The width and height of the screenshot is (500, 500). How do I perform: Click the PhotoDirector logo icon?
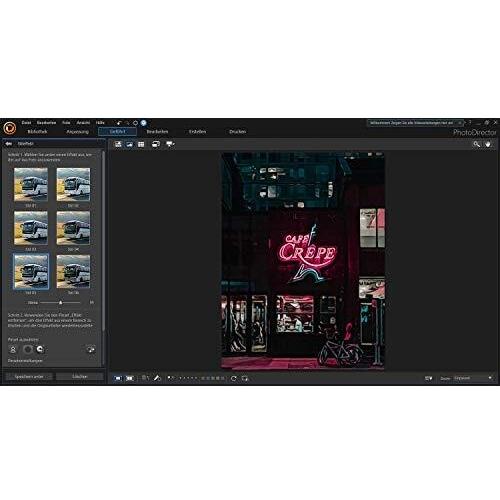pyautogui.click(x=10, y=127)
